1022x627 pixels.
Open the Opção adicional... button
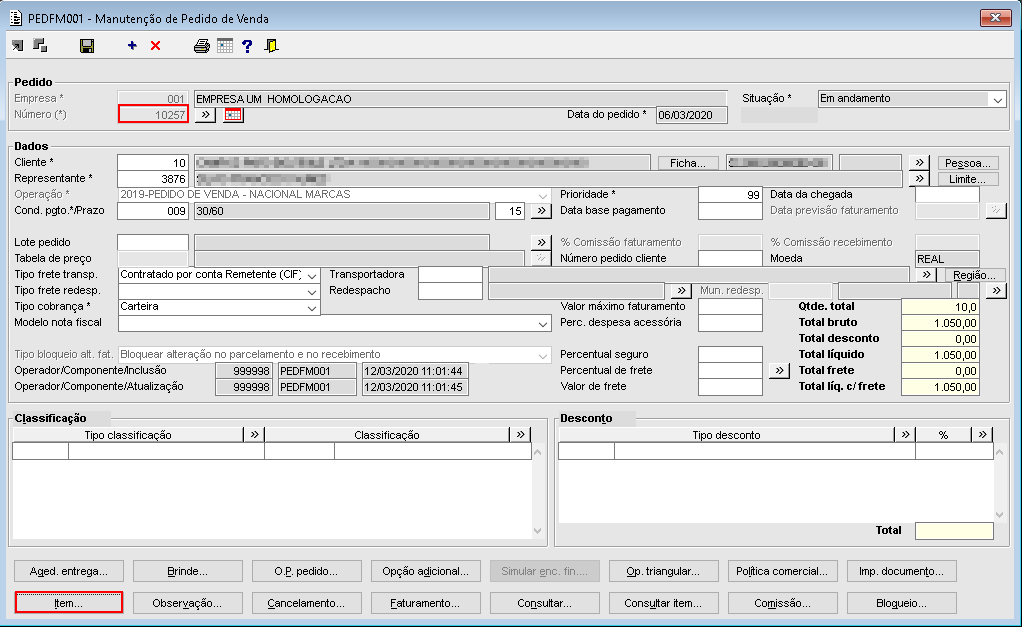(x=425, y=571)
